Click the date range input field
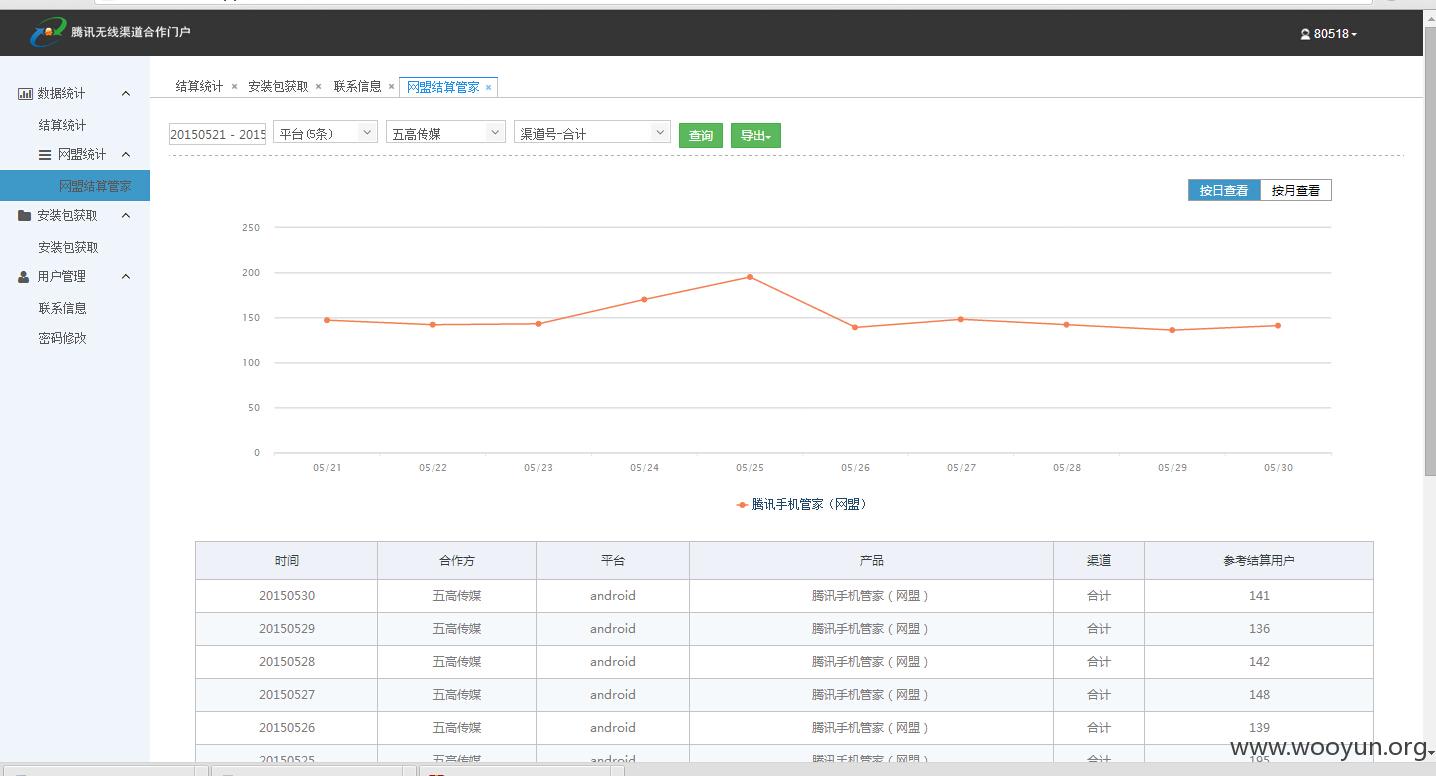 click(x=218, y=134)
